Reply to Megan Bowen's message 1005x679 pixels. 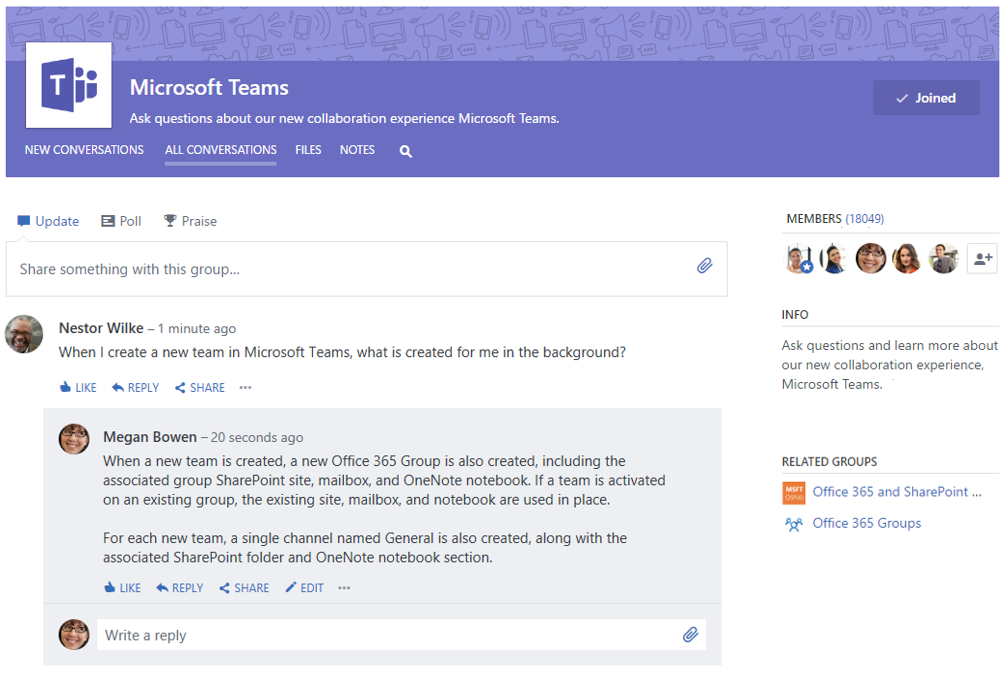coord(179,587)
